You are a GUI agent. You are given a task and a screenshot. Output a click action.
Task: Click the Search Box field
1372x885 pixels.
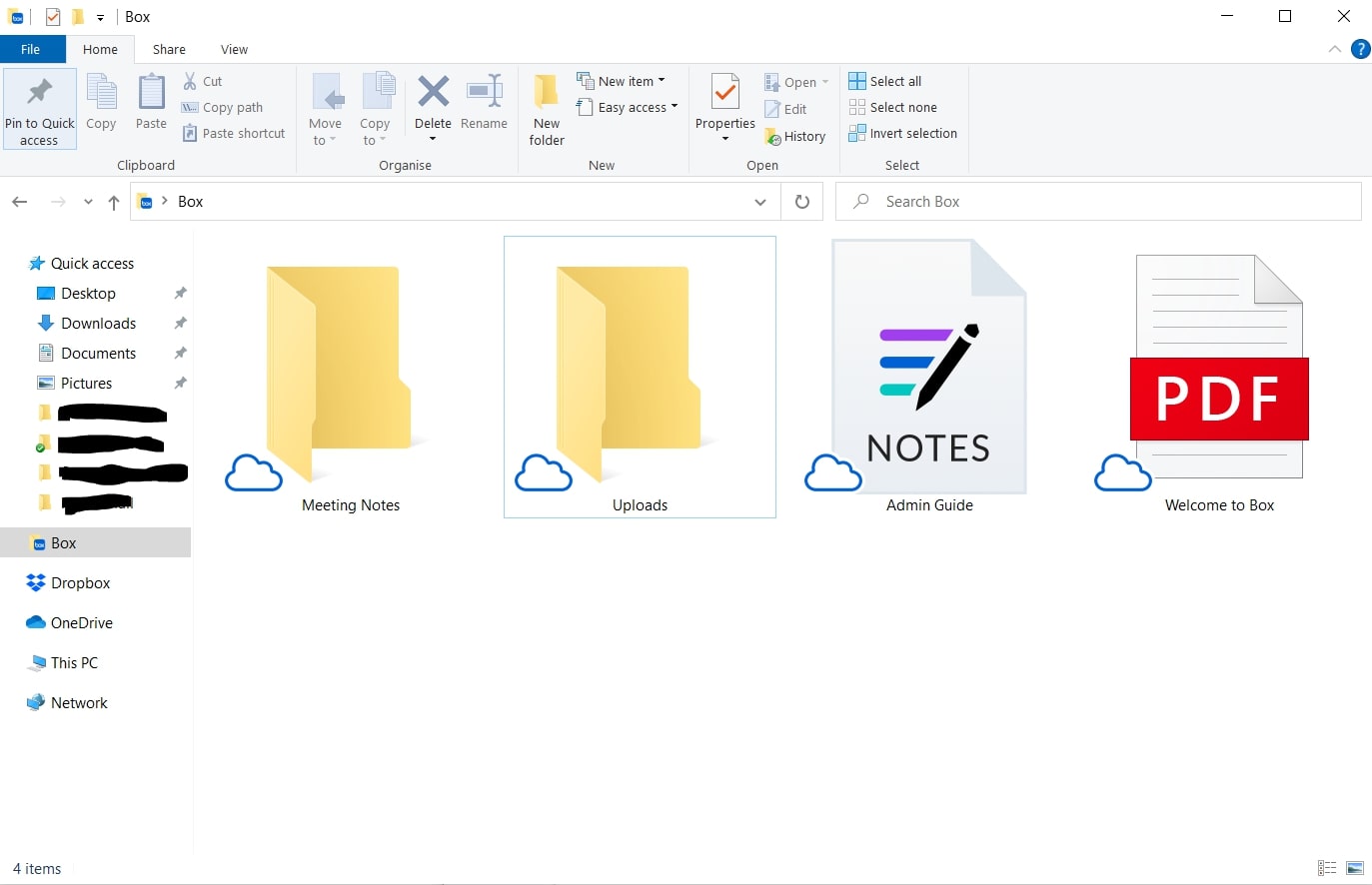point(1098,202)
